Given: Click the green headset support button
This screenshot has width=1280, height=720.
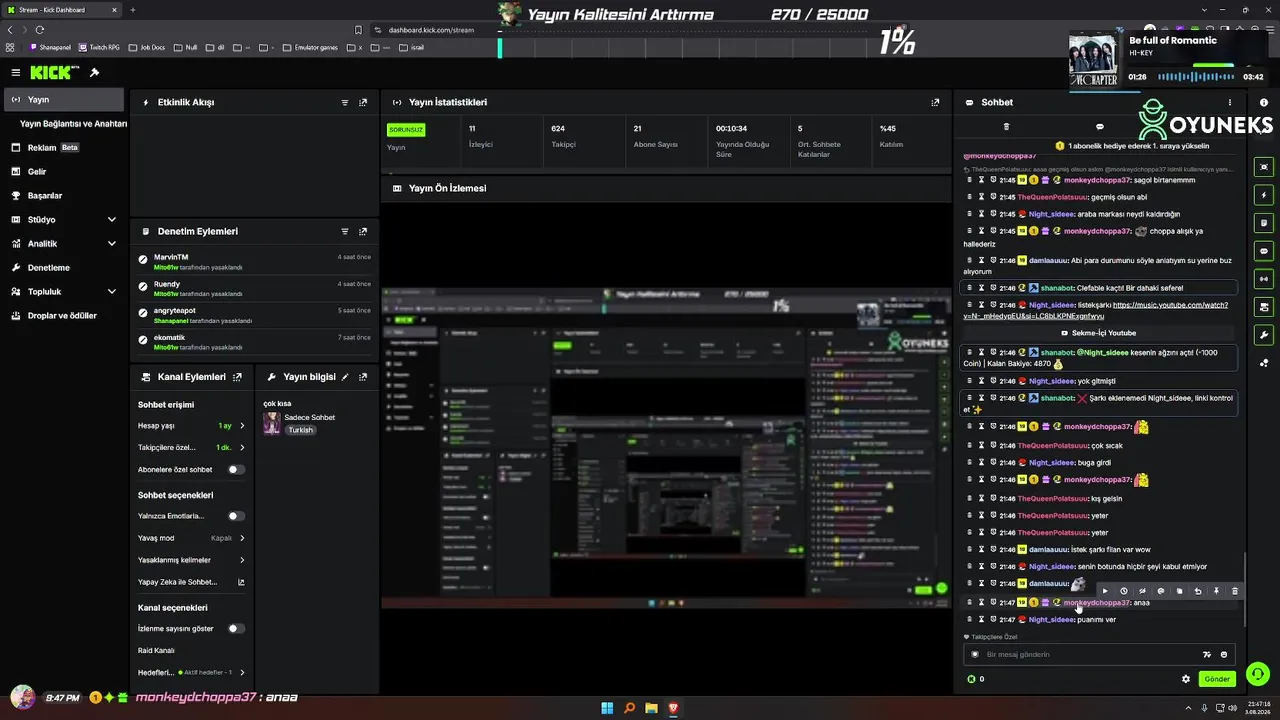Looking at the screenshot, I should click(x=1258, y=674).
